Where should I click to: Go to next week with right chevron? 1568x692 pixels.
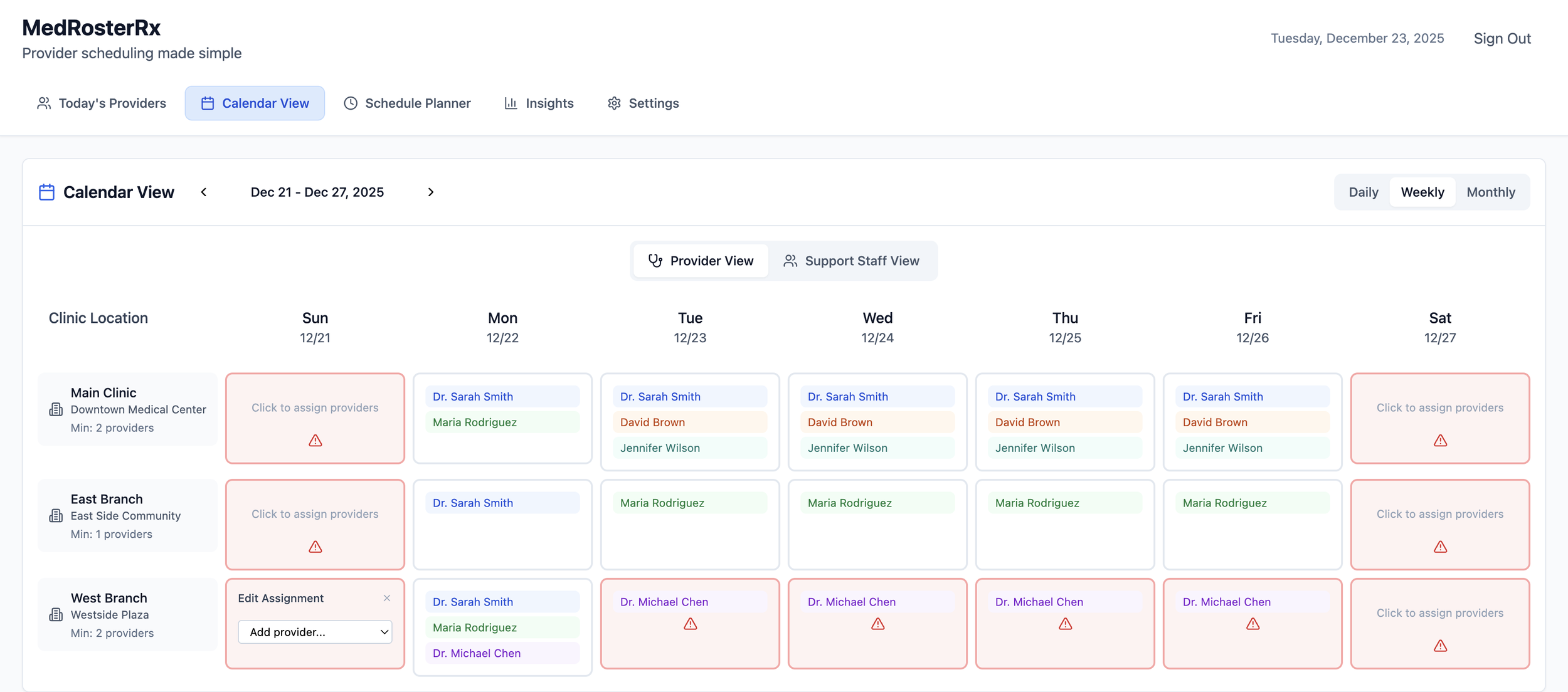[430, 192]
